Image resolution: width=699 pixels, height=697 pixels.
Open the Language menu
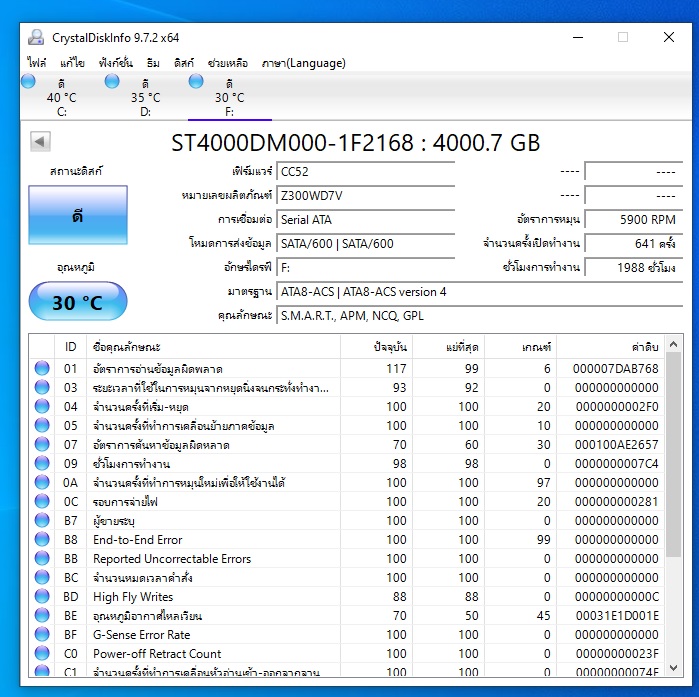pyautogui.click(x=303, y=63)
